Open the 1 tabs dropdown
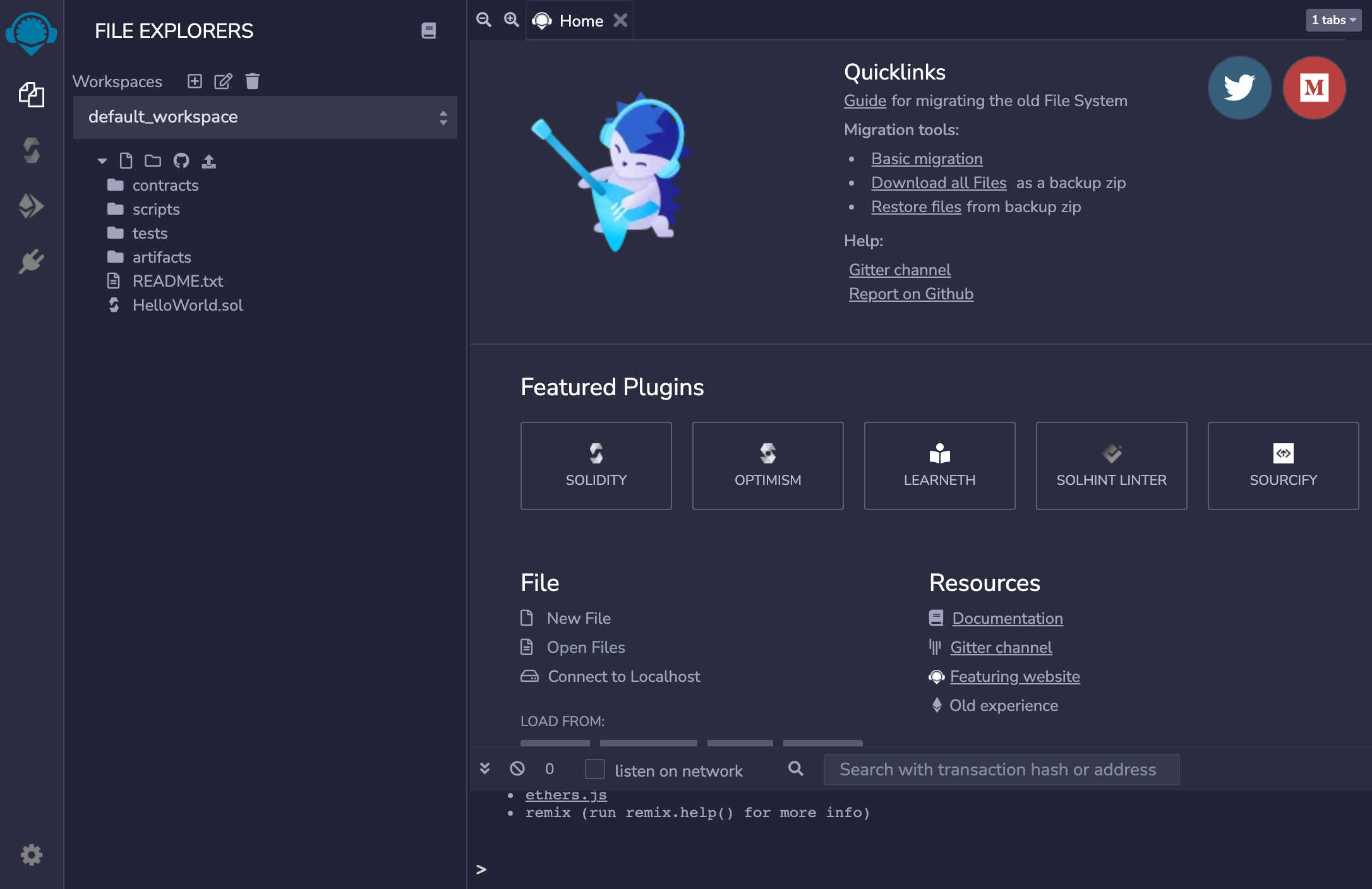 click(1333, 20)
